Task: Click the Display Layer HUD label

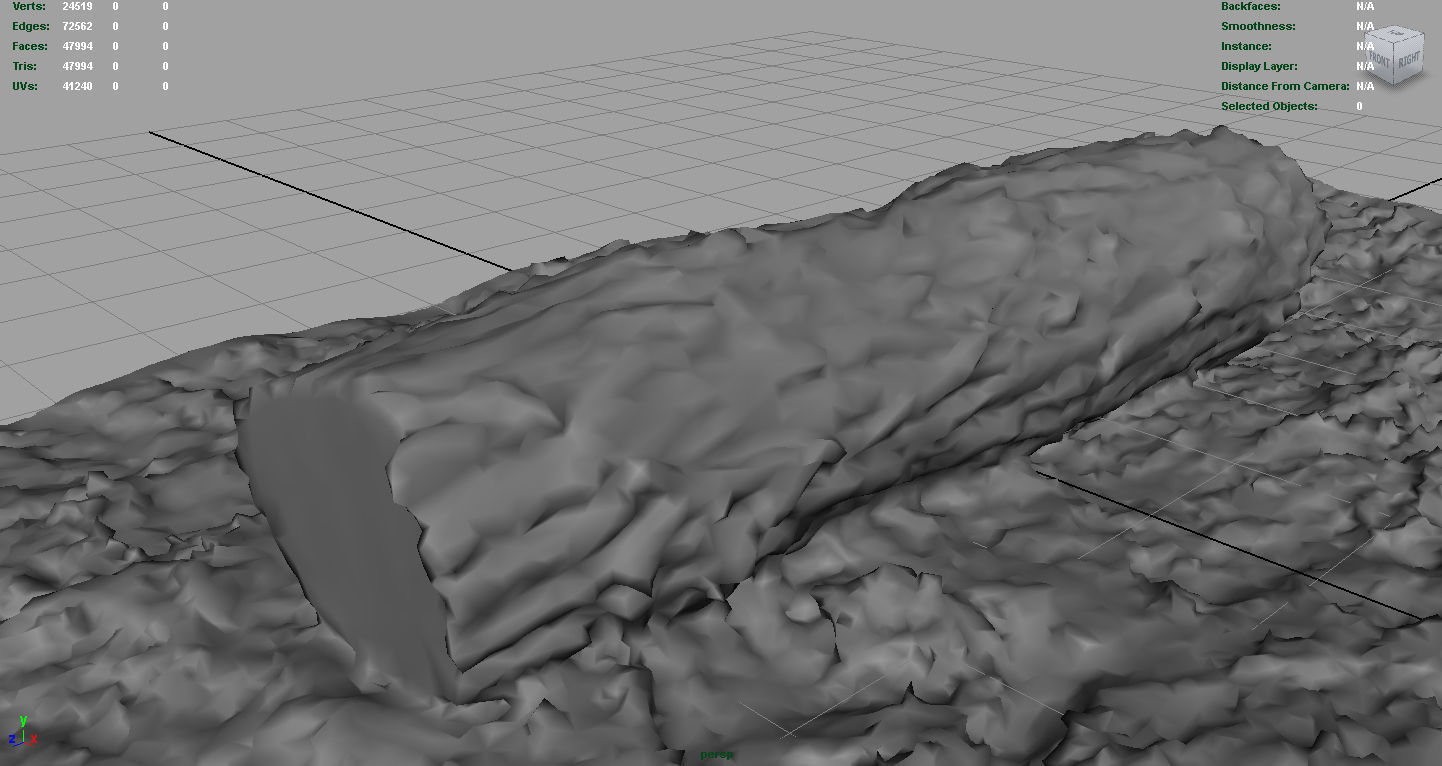Action: point(1259,66)
